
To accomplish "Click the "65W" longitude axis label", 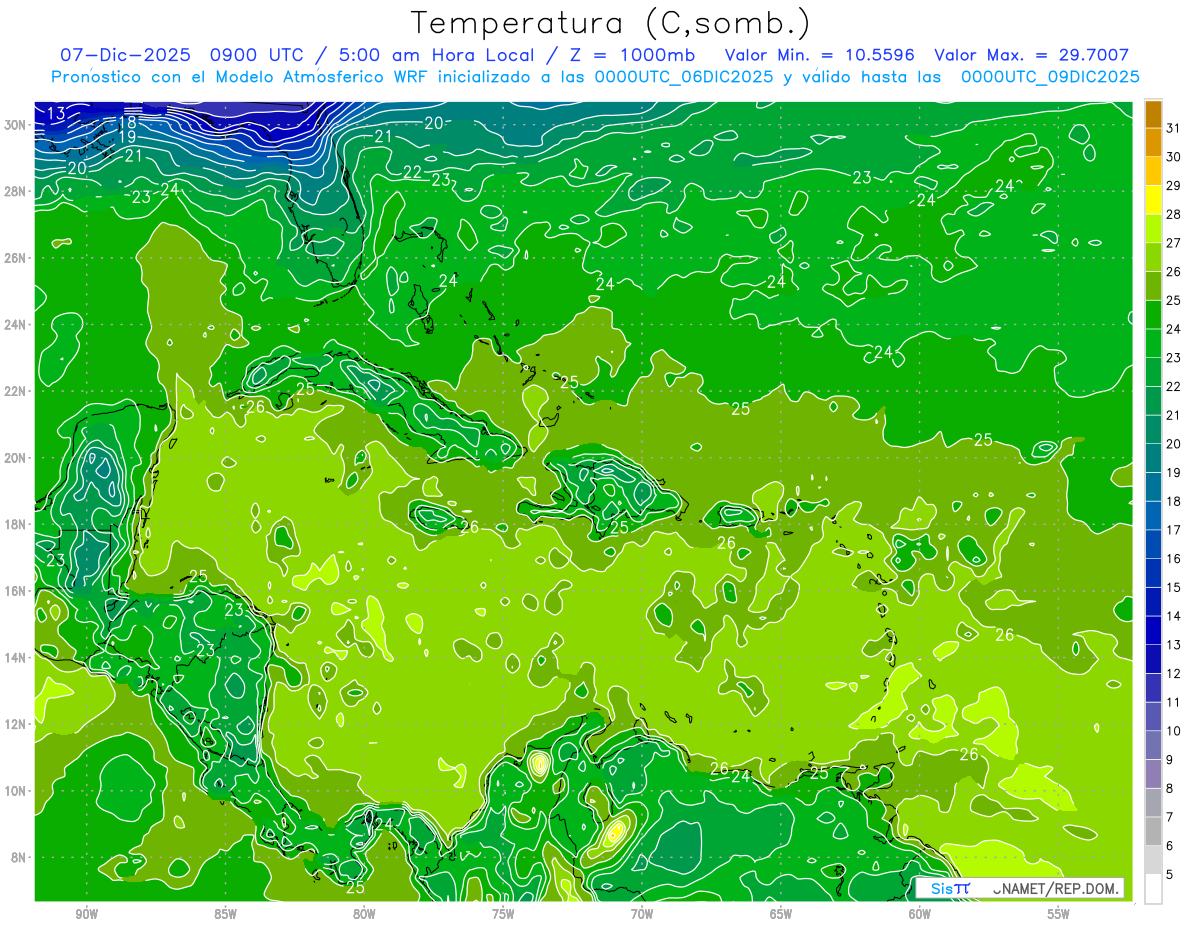I will point(781,914).
